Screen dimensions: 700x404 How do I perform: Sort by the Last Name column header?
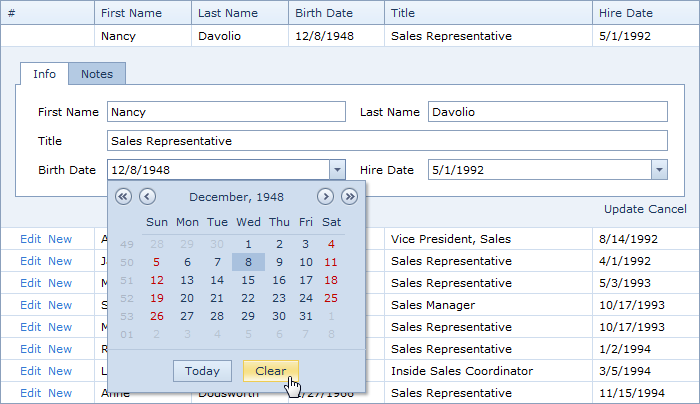225,12
